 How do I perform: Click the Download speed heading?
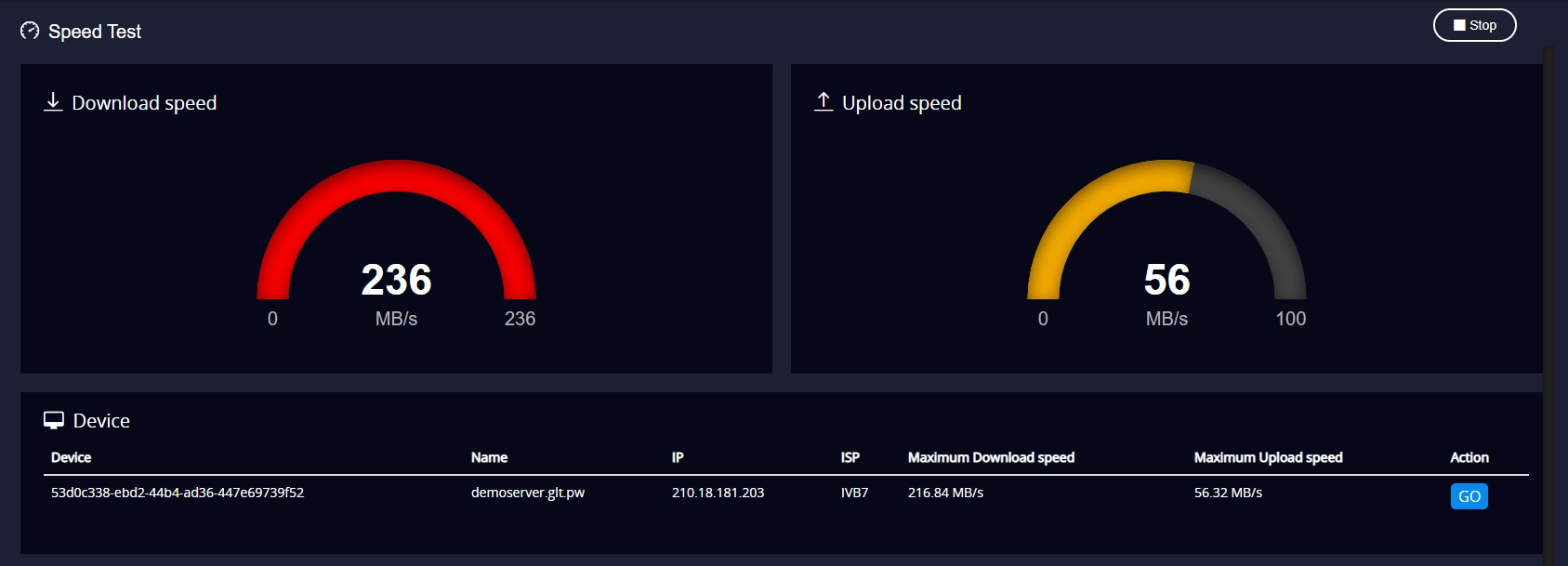click(x=144, y=102)
